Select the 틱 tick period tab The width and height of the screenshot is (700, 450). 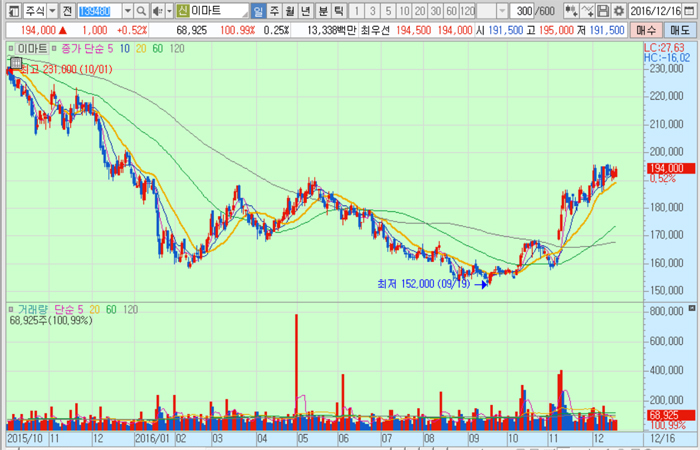pyautogui.click(x=339, y=10)
